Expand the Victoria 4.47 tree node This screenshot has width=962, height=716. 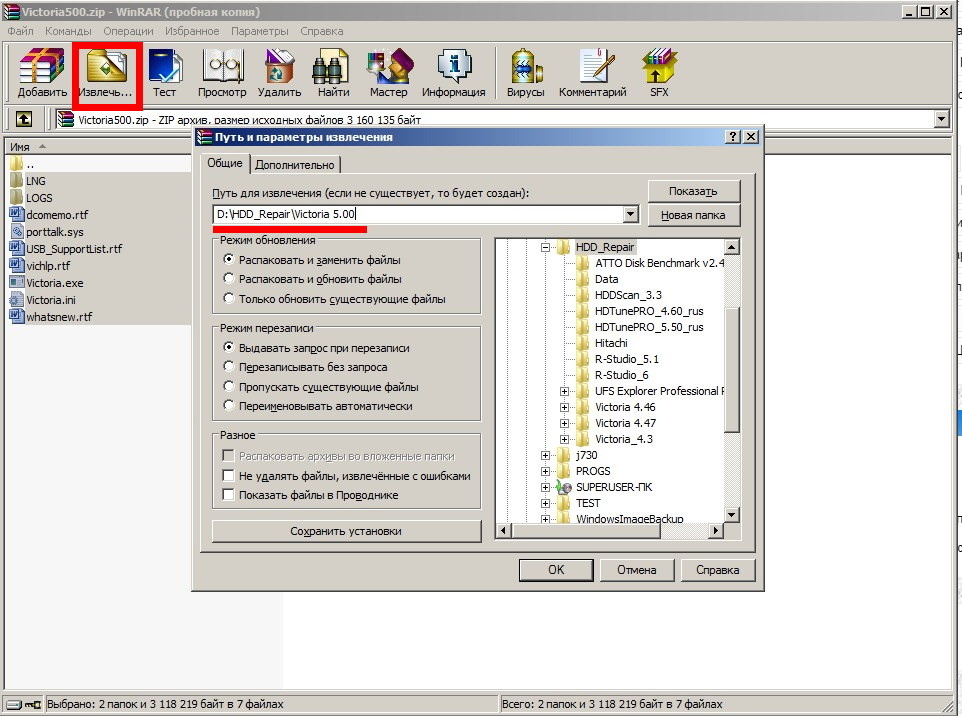coord(564,423)
